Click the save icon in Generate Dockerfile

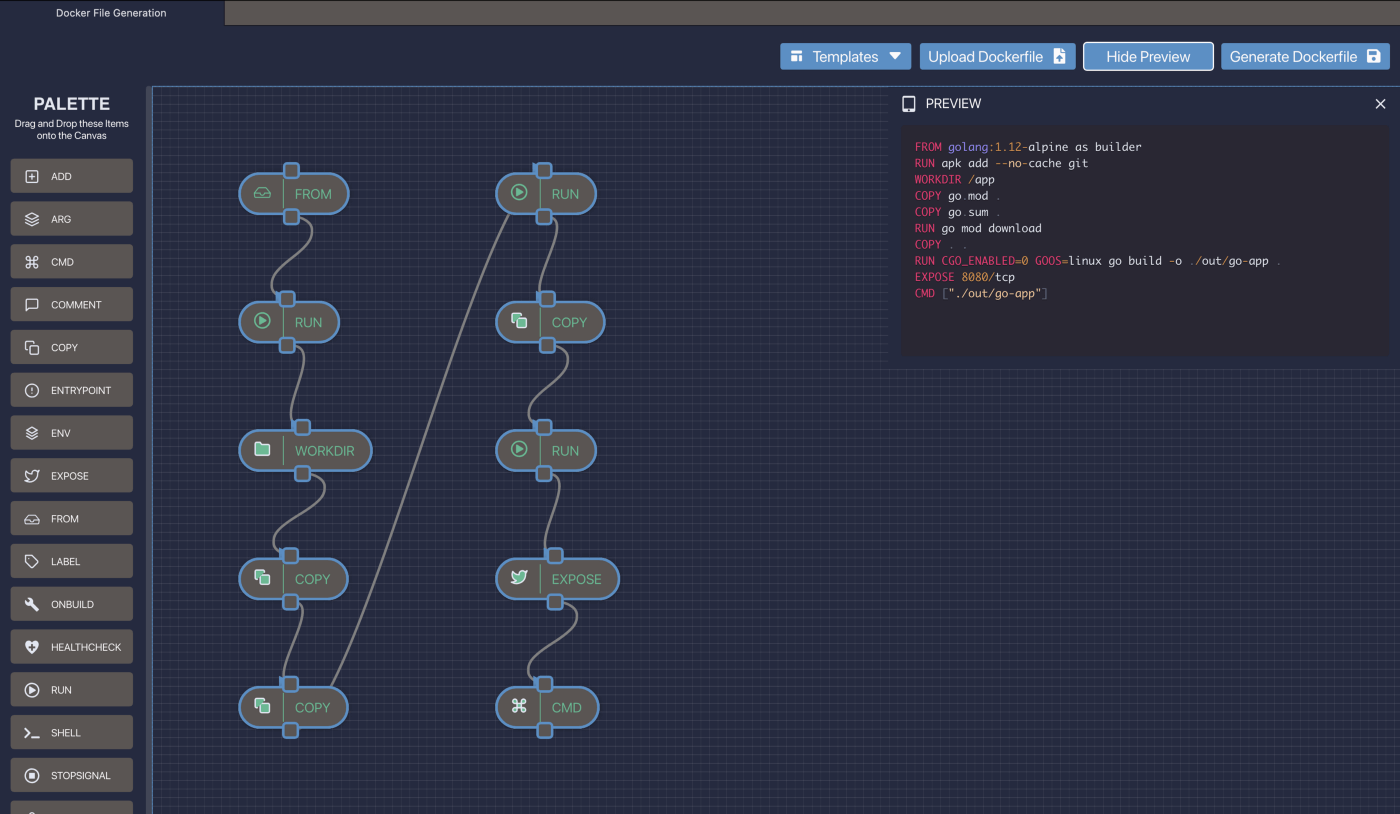[x=1374, y=57]
